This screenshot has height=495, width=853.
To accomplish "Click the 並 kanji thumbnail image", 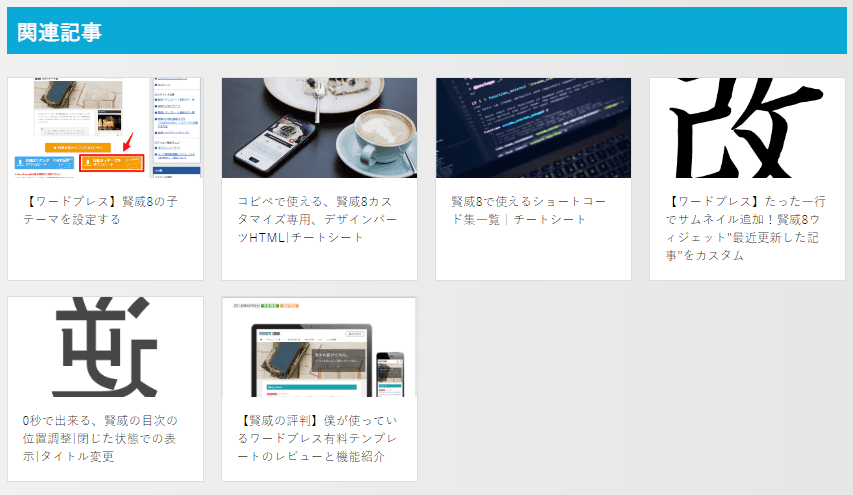I will [105, 347].
